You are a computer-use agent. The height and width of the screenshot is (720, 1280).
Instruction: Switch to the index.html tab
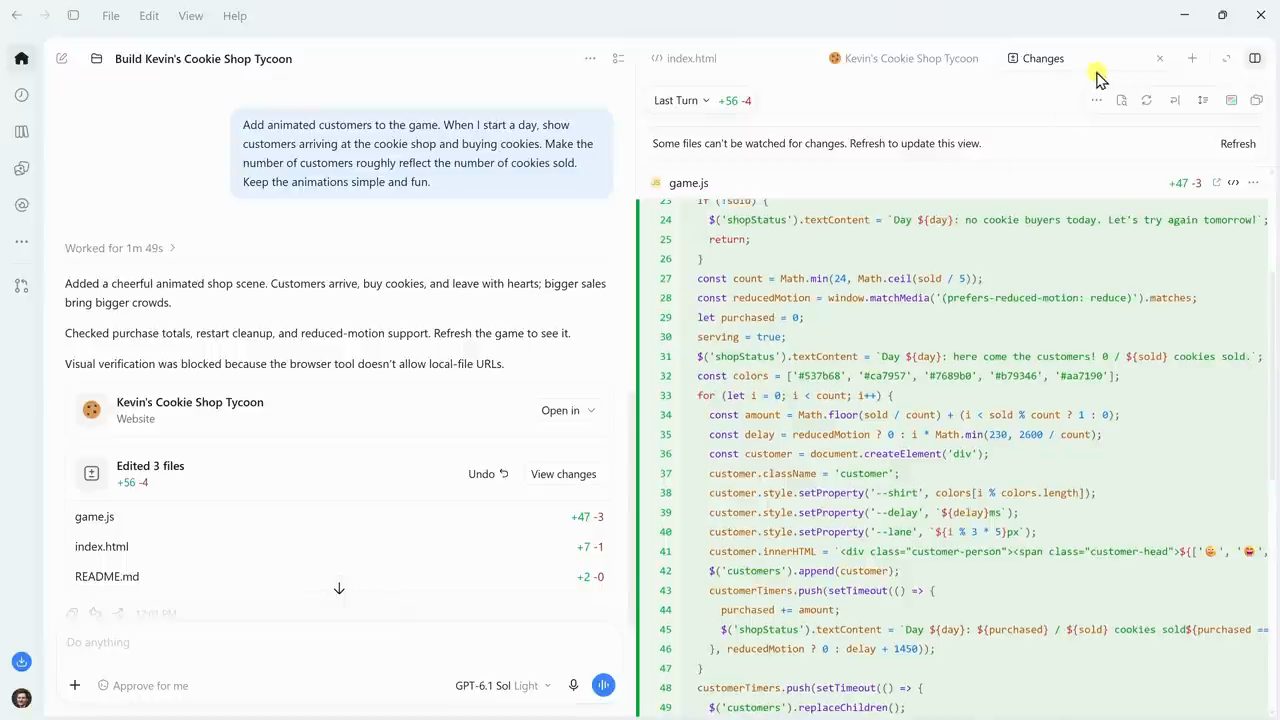tap(684, 58)
